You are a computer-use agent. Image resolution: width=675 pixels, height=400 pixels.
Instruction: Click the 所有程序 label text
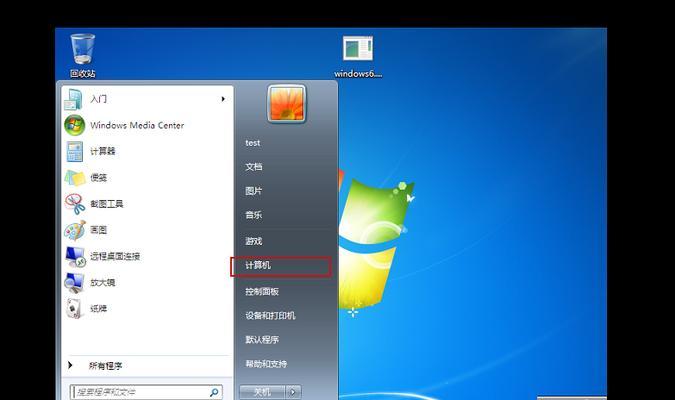point(105,366)
